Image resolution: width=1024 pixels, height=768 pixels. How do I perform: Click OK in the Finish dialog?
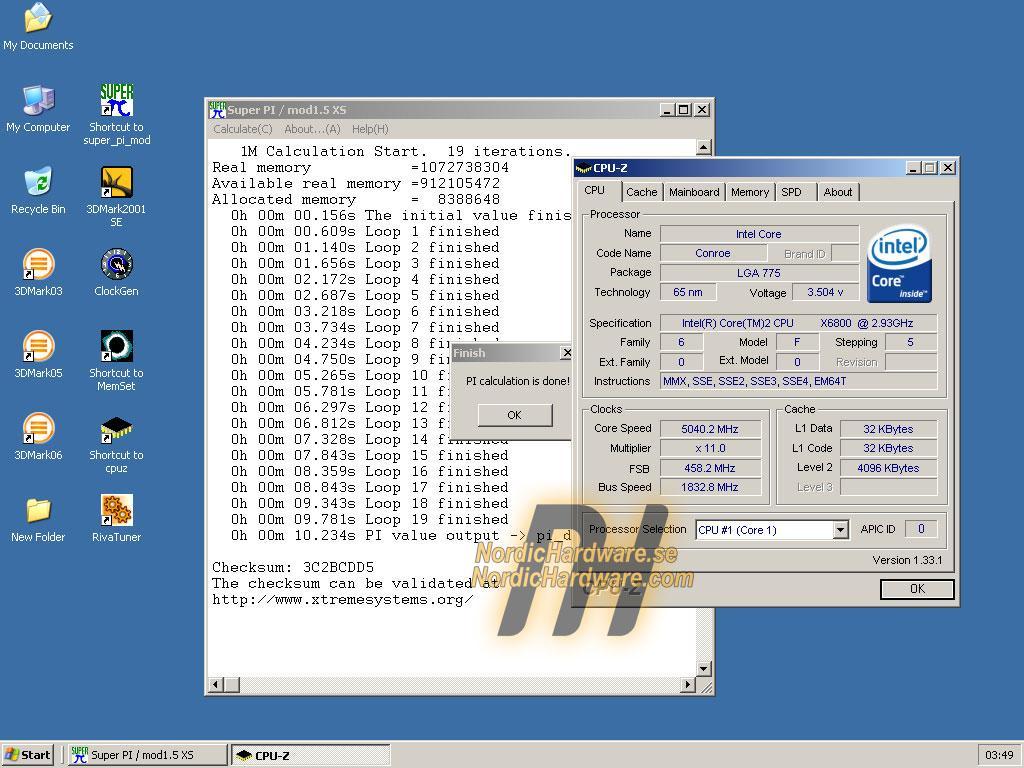pyautogui.click(x=515, y=415)
